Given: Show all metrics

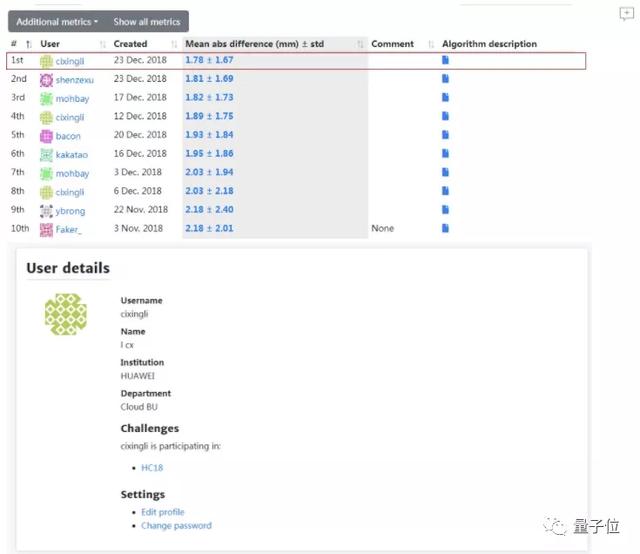Looking at the screenshot, I should (x=147, y=22).
